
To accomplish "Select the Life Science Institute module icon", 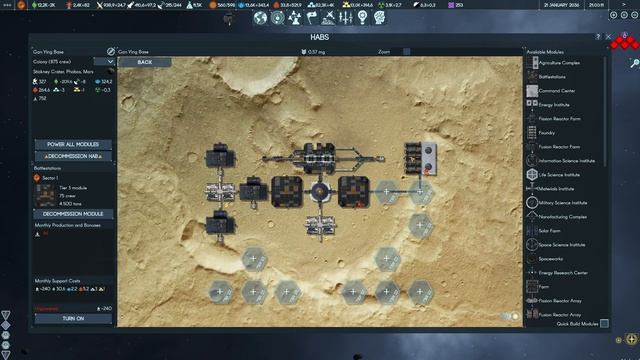I will pos(532,175).
